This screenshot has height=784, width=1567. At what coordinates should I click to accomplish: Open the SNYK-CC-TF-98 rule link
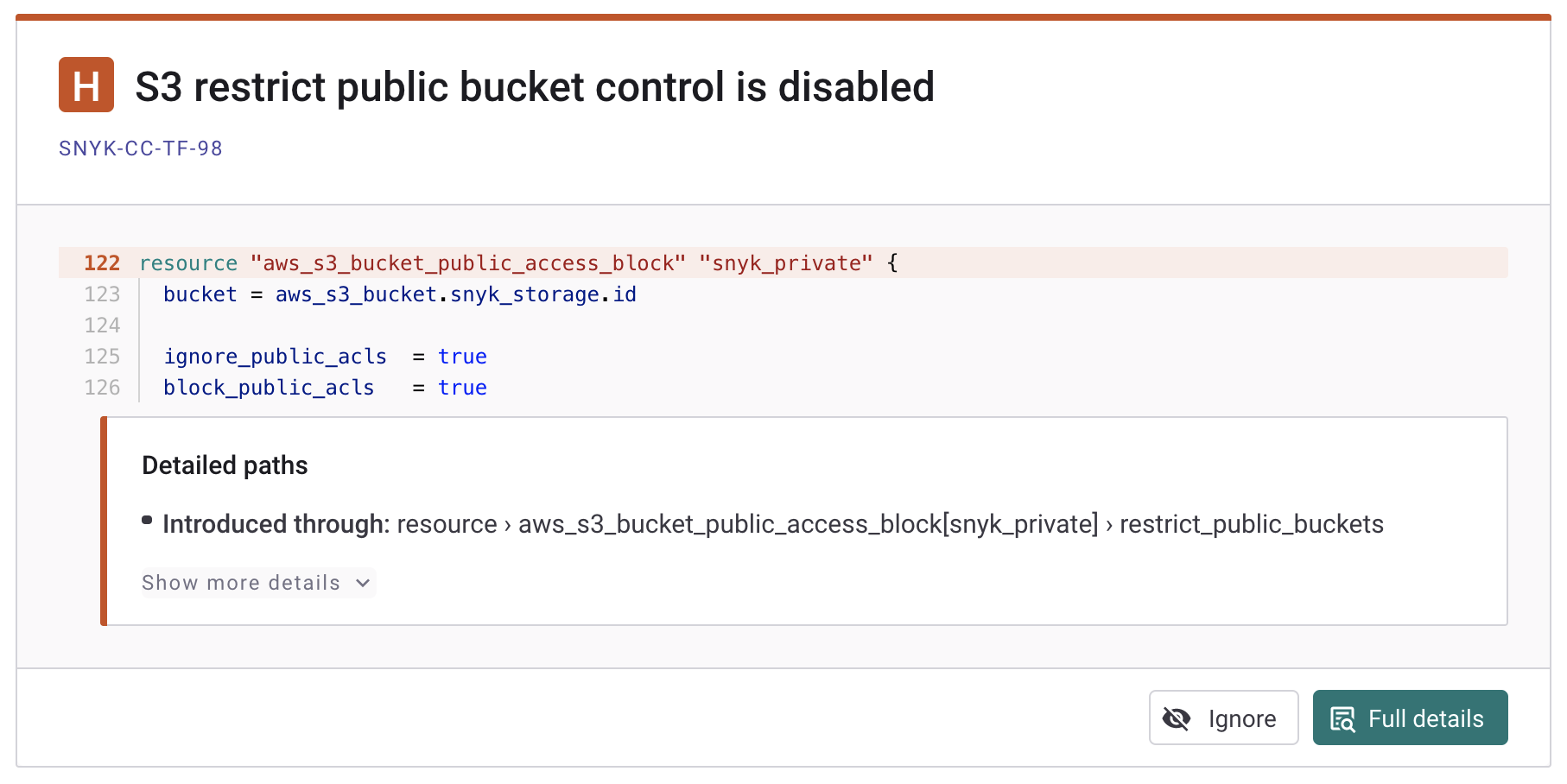[x=141, y=149]
